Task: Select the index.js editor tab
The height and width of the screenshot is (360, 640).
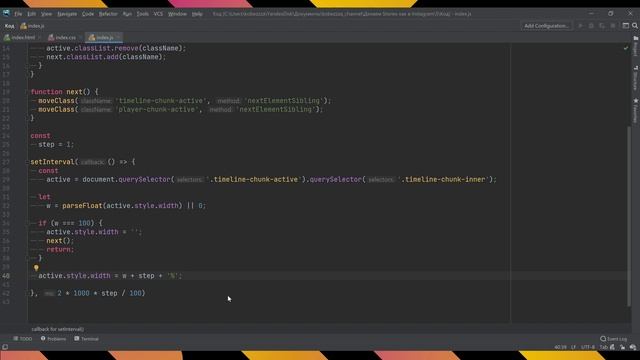Action: point(104,38)
